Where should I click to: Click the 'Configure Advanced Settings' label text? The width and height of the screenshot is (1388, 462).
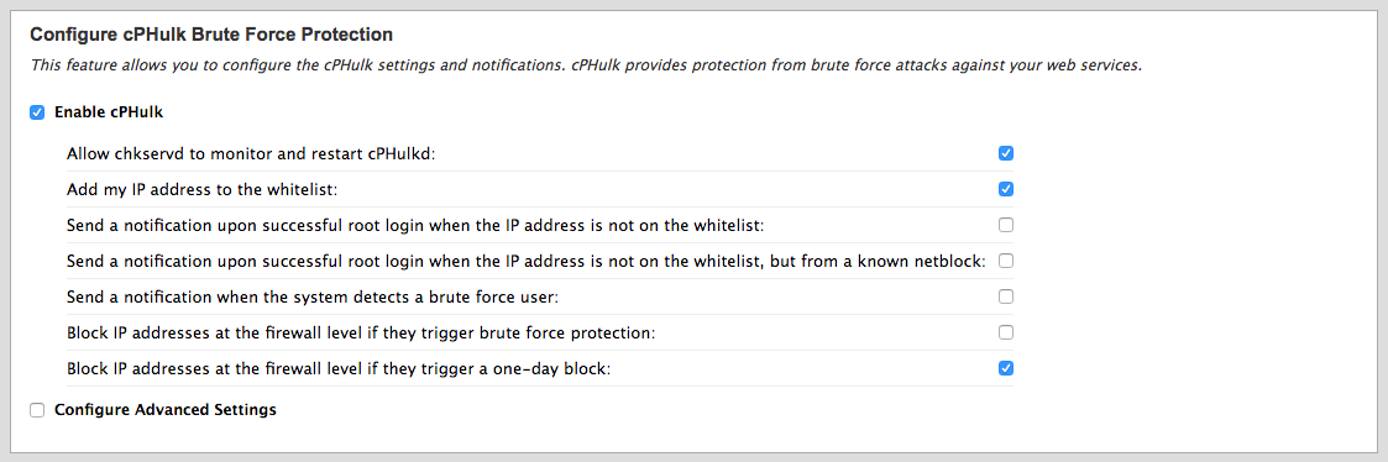165,410
